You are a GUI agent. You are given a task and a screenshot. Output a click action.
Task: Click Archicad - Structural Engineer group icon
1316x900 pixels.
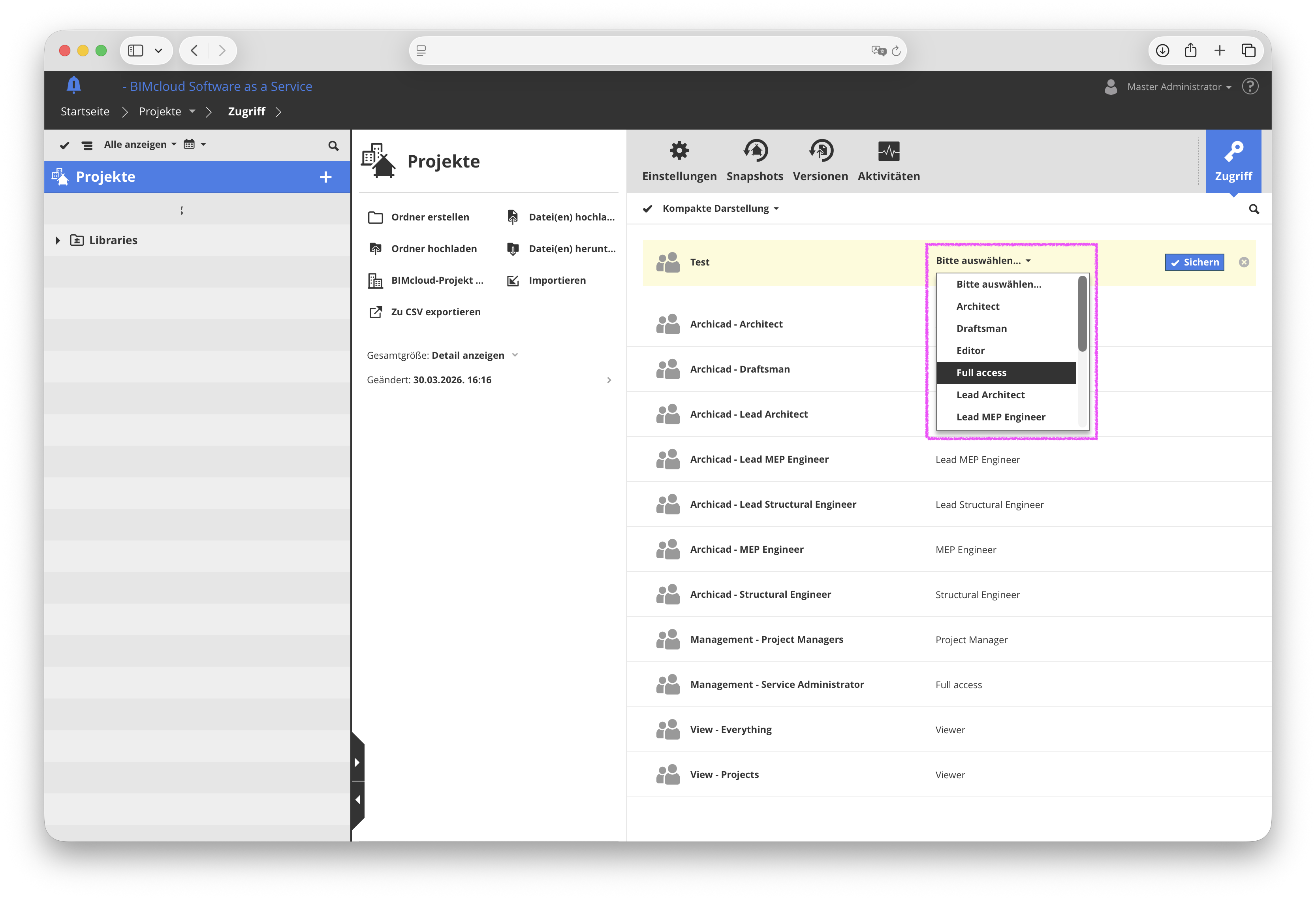(667, 594)
